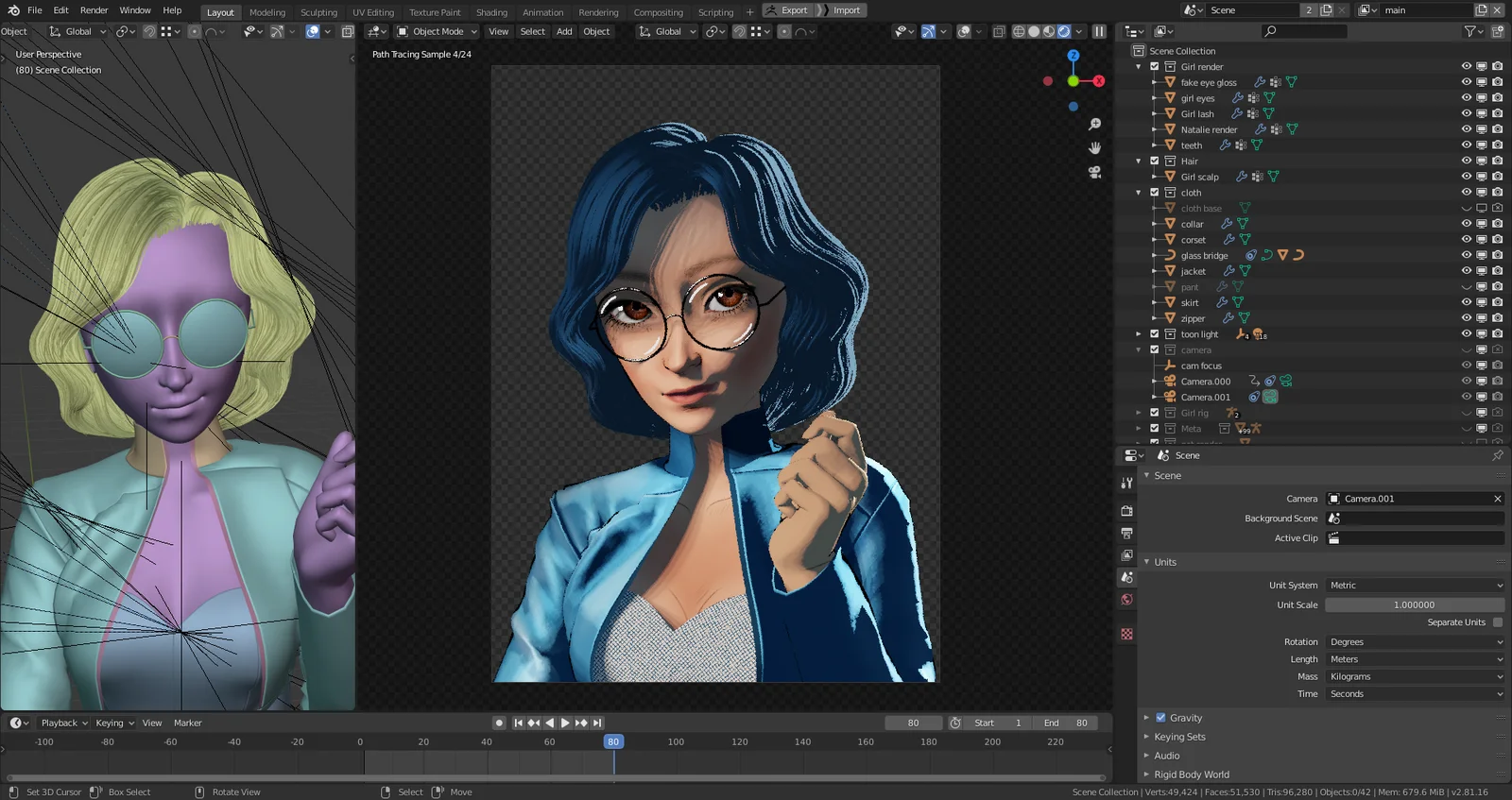Collapse the cloth collection in outliner
This screenshot has height=800, width=1512.
click(x=1139, y=193)
